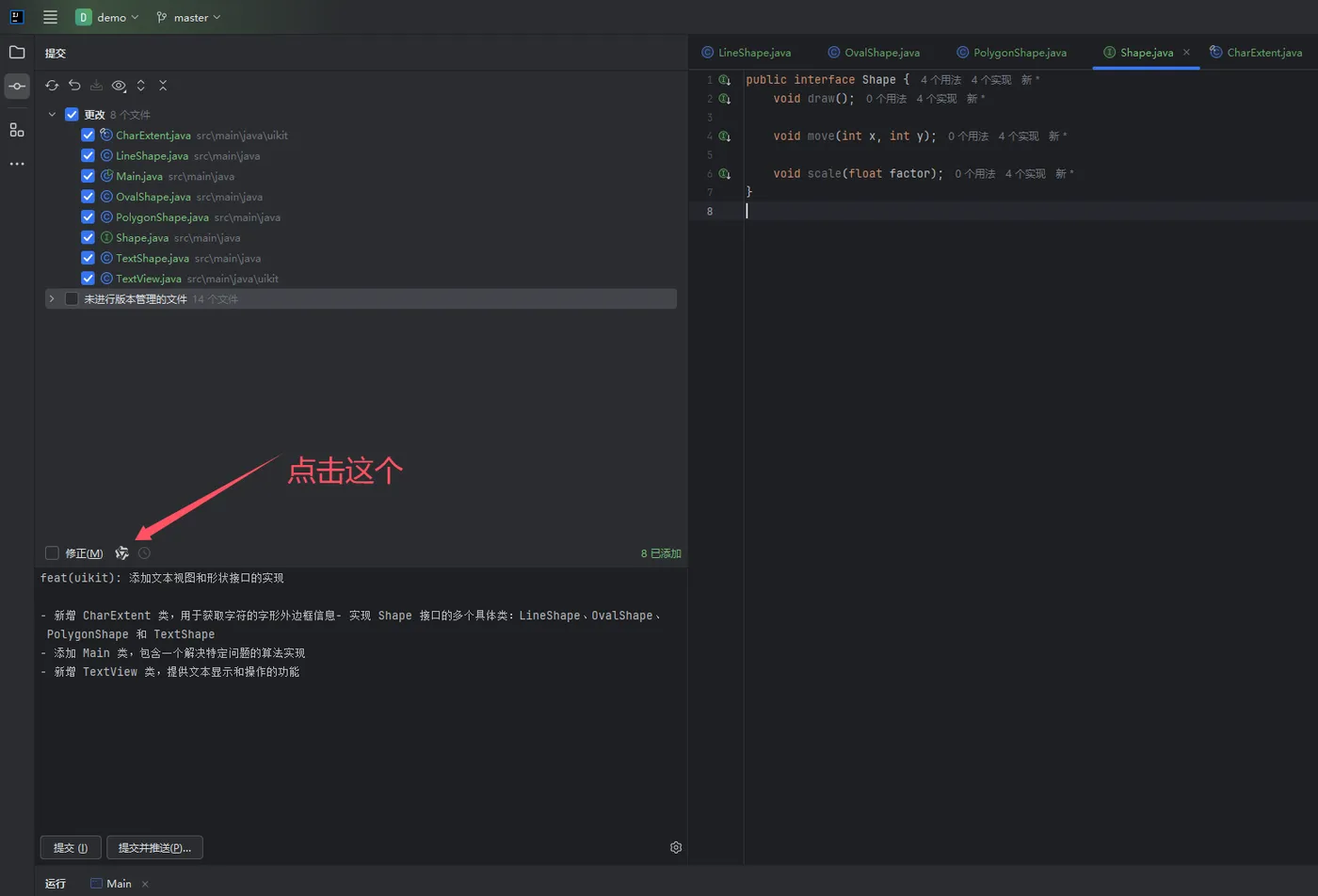
Task: Uncheck Main.java in the changes list
Action: (x=88, y=176)
